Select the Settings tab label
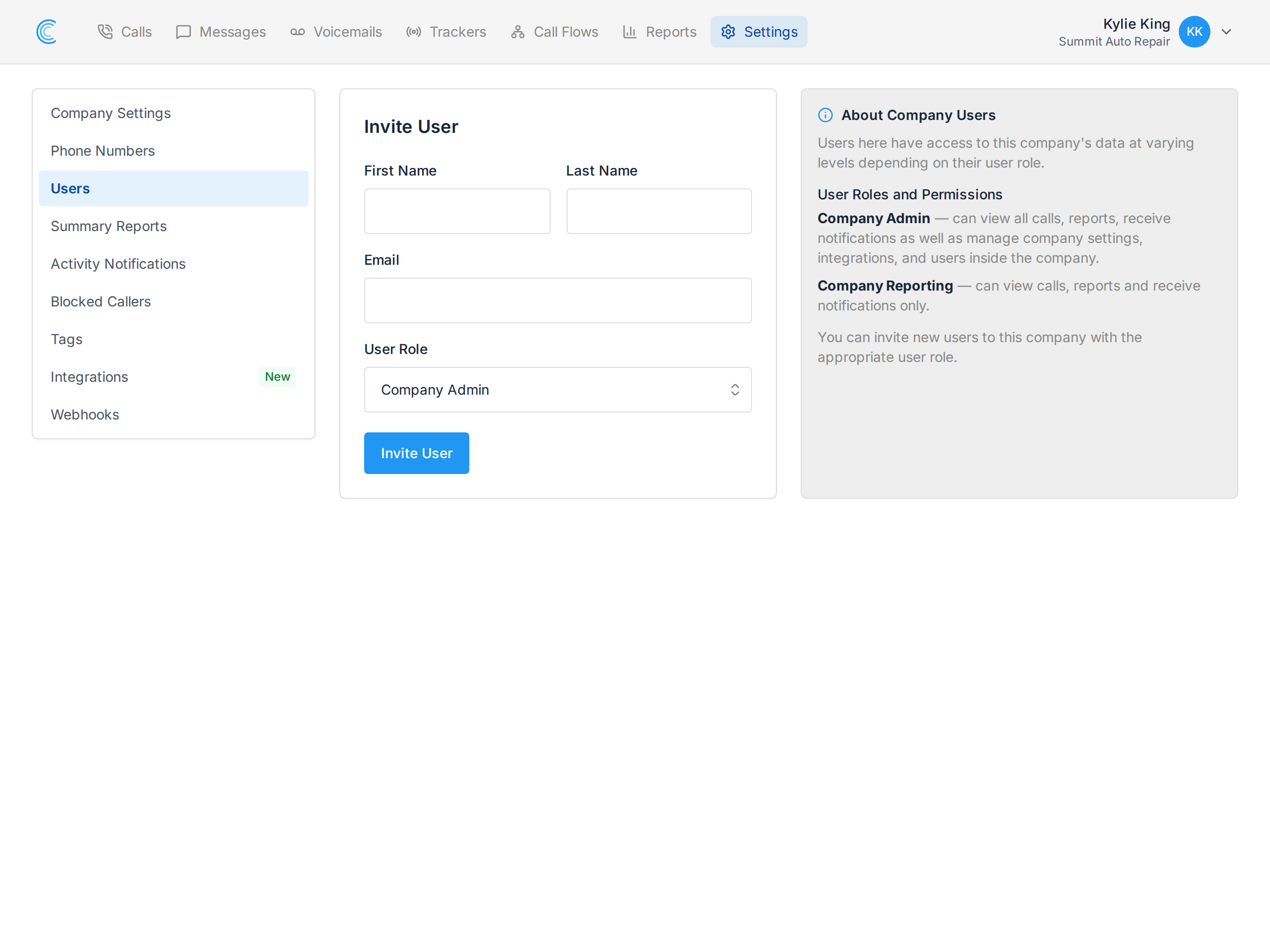Image resolution: width=1270 pixels, height=952 pixels. (770, 32)
